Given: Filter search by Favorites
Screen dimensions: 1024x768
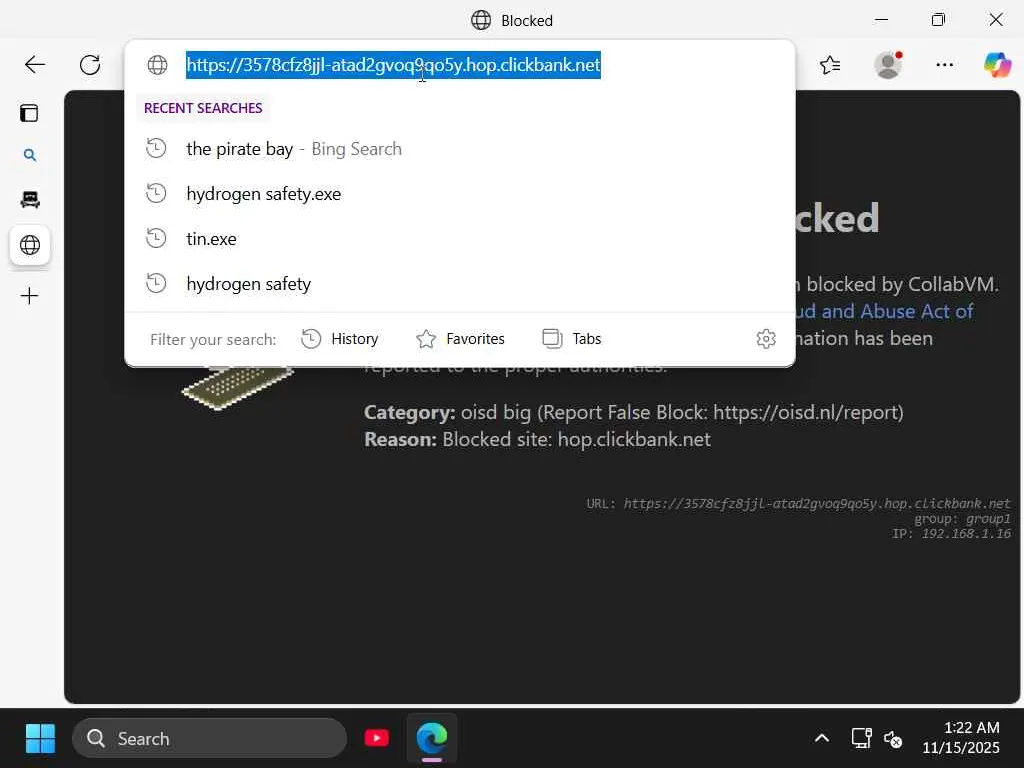Looking at the screenshot, I should (460, 339).
